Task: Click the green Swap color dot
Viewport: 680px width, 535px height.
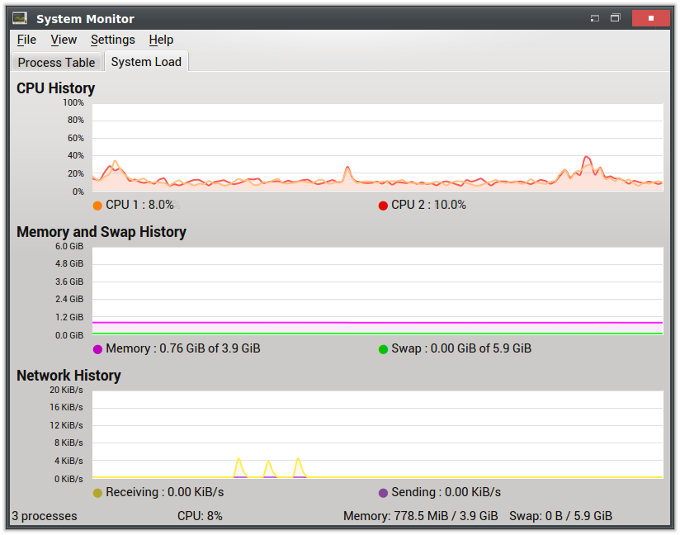Action: (383, 349)
